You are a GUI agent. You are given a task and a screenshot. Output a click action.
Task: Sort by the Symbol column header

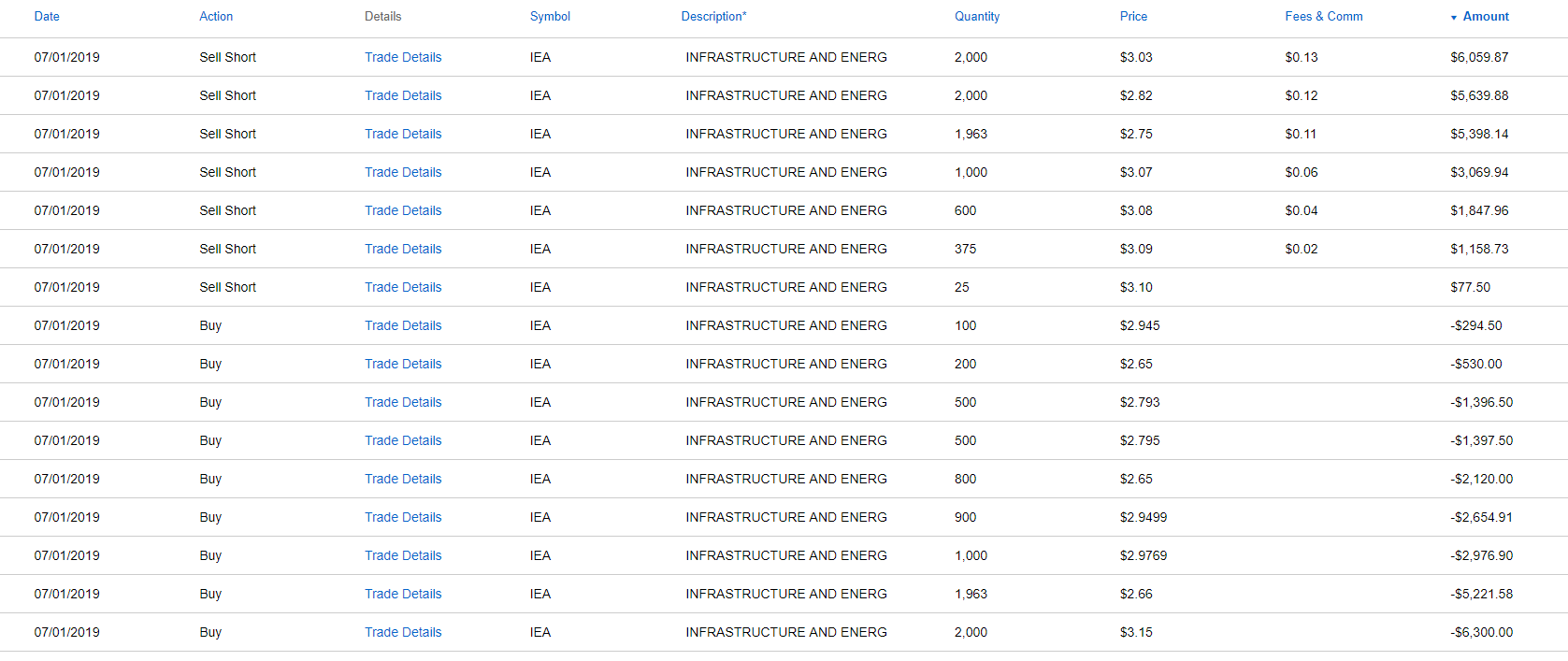550,17
